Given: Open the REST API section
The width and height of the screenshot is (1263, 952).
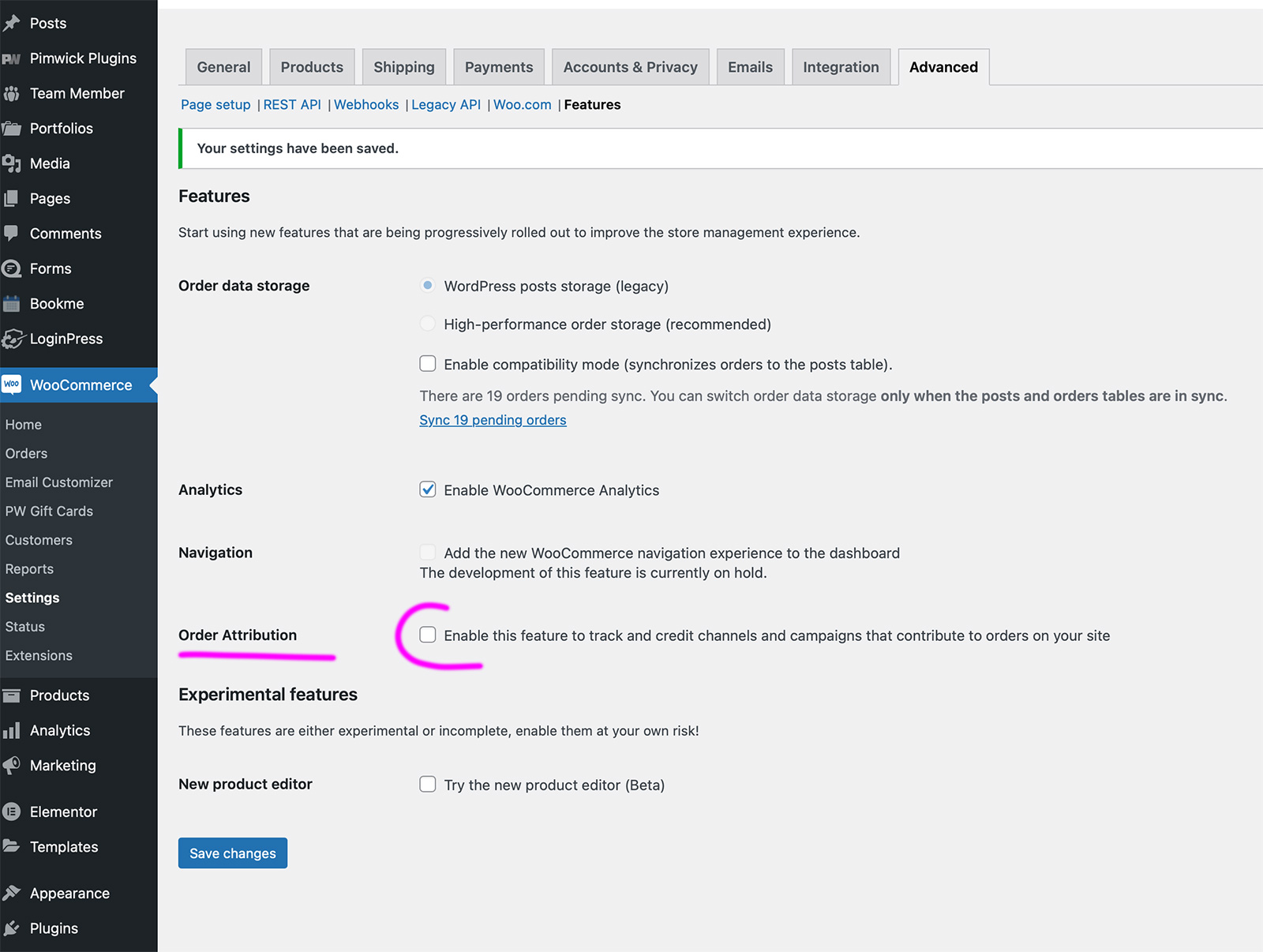Looking at the screenshot, I should 292,105.
